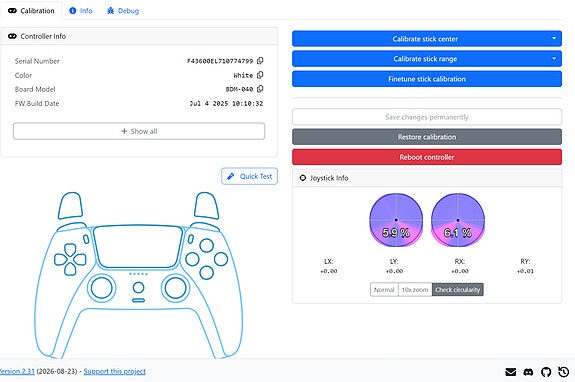Click the controller touchpad outline
Screen dimensions: 575x382
pos(138,246)
